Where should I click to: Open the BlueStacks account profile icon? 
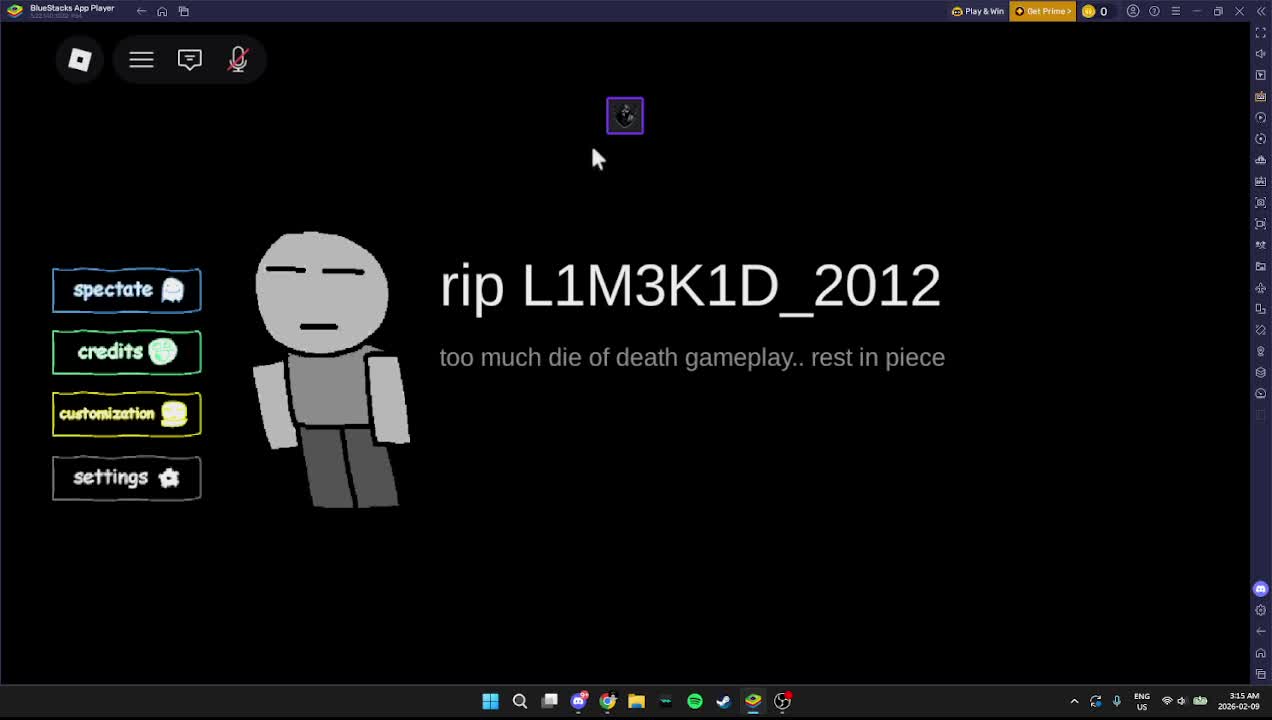click(x=1133, y=11)
